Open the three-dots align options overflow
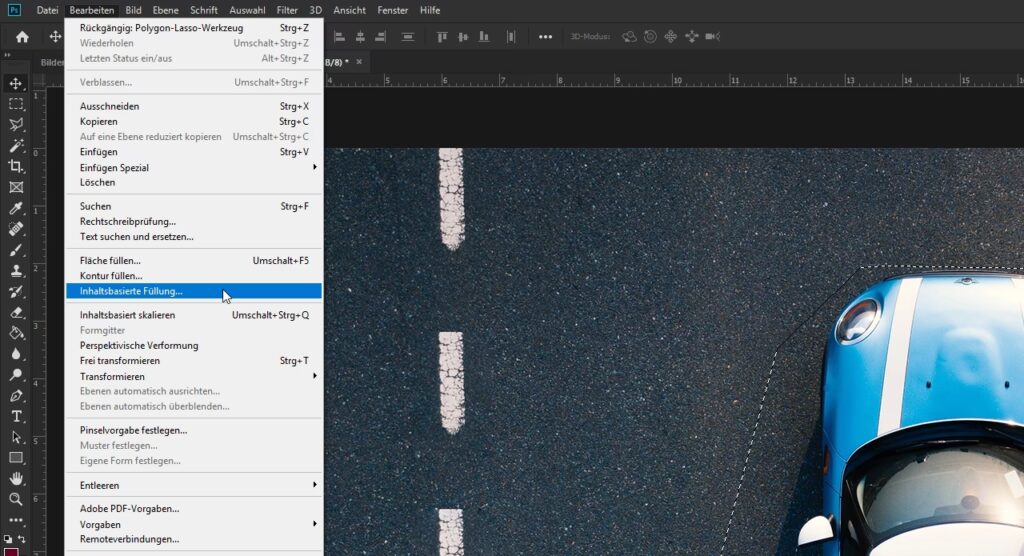This screenshot has width=1024, height=556. [545, 37]
